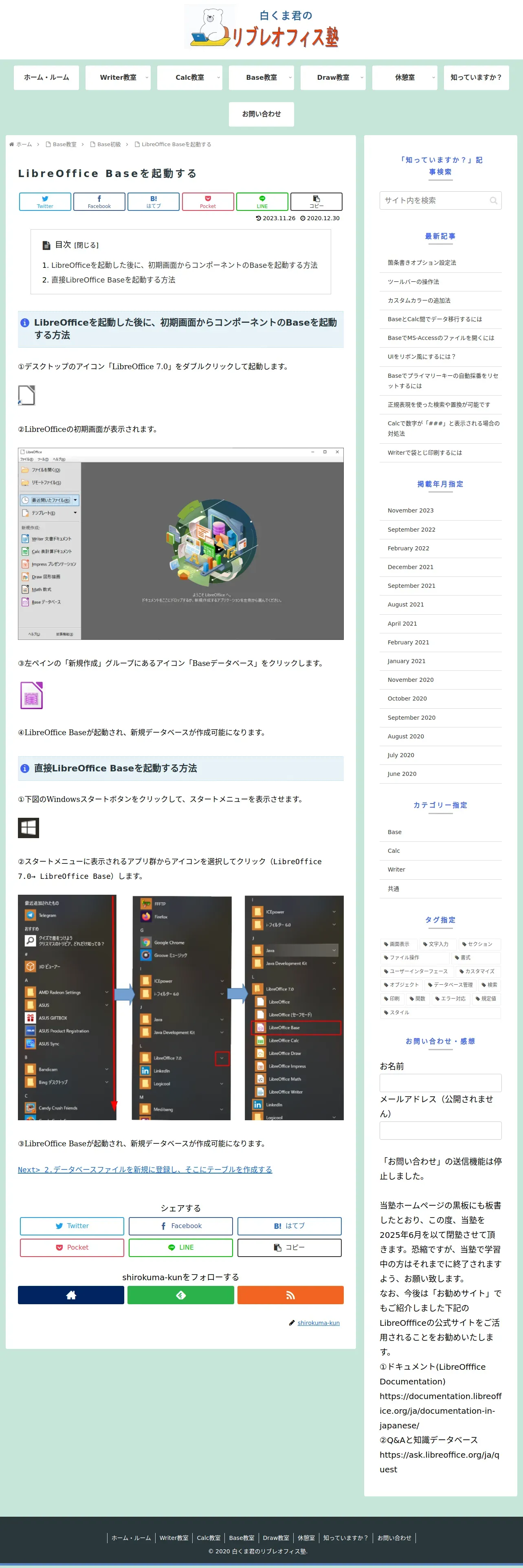Open recent post UIをリボン風にするには？

(421, 357)
